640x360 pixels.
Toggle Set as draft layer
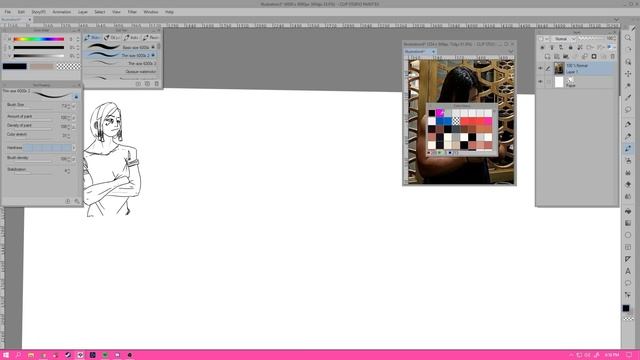click(x=561, y=47)
